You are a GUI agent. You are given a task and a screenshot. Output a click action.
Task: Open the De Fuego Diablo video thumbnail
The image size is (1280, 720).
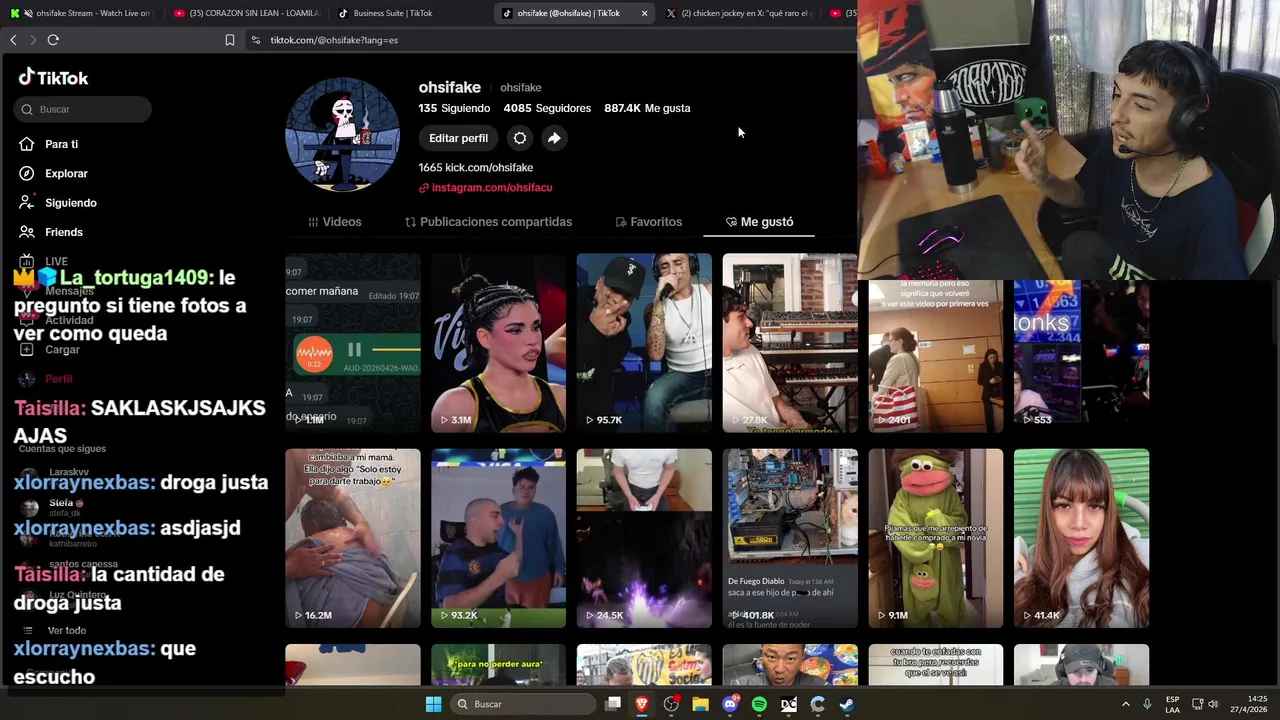coord(790,538)
